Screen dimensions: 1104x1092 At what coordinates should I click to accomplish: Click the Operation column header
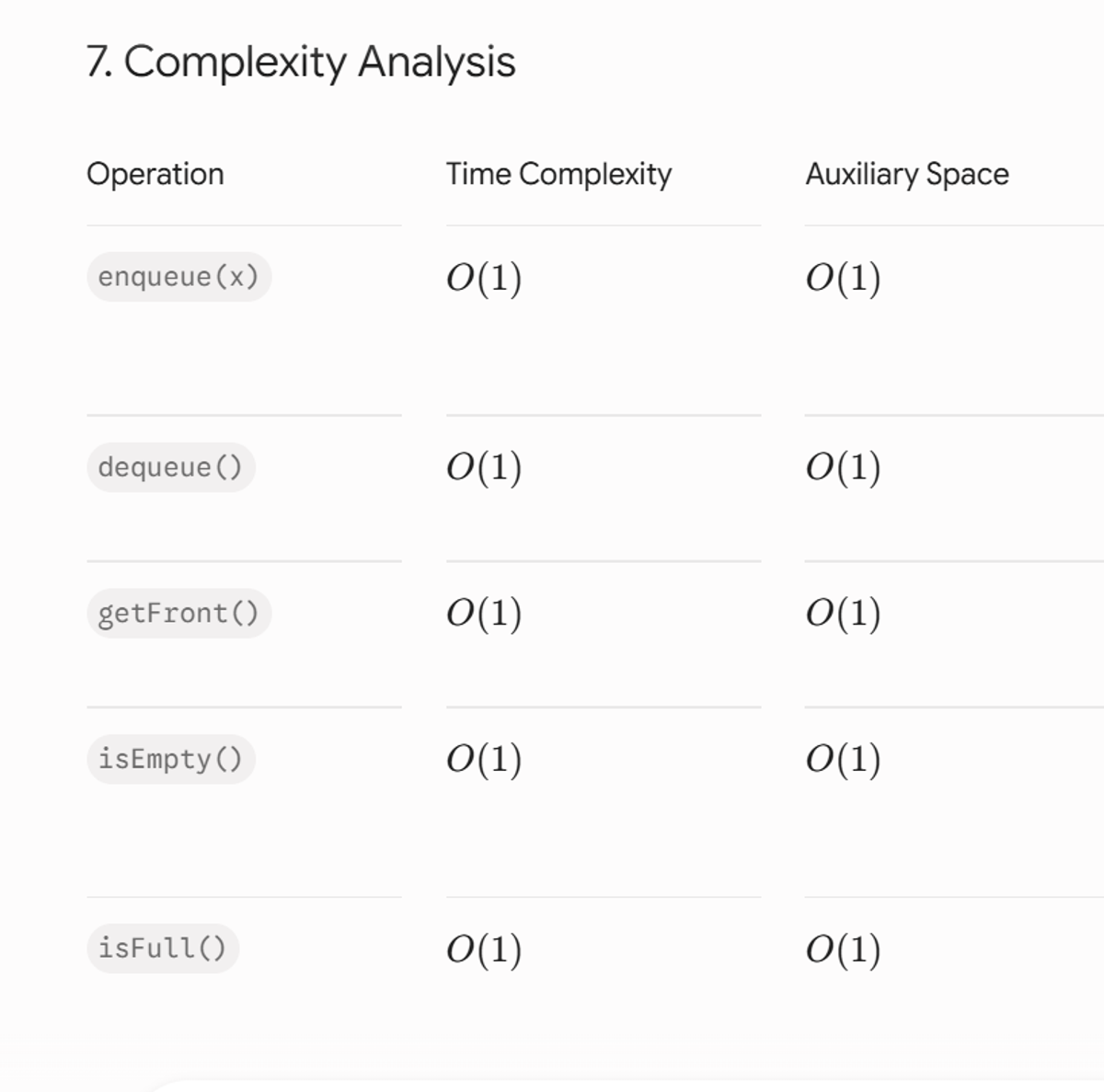tap(155, 174)
